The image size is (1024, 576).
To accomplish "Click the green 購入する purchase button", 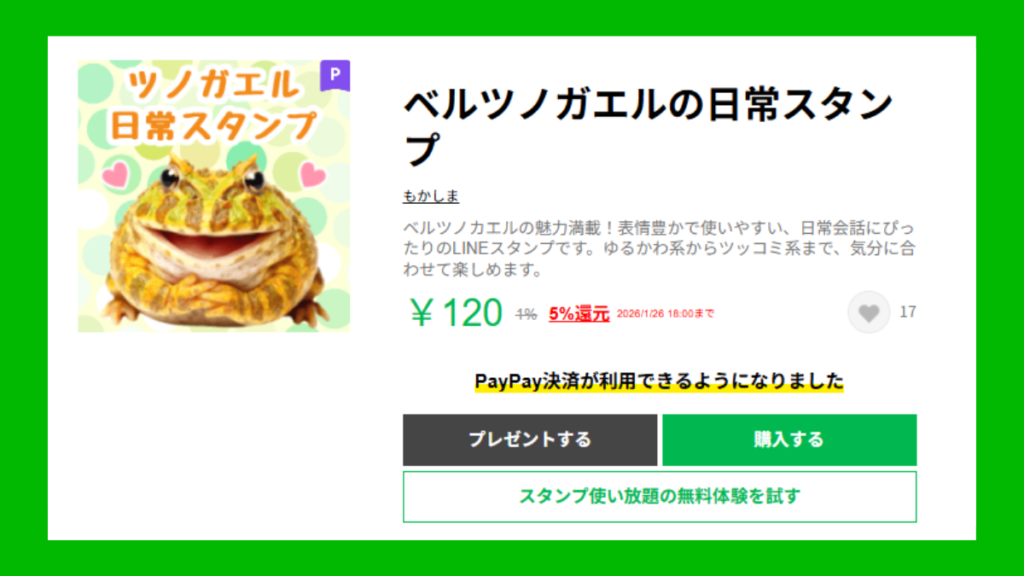I will (789, 440).
